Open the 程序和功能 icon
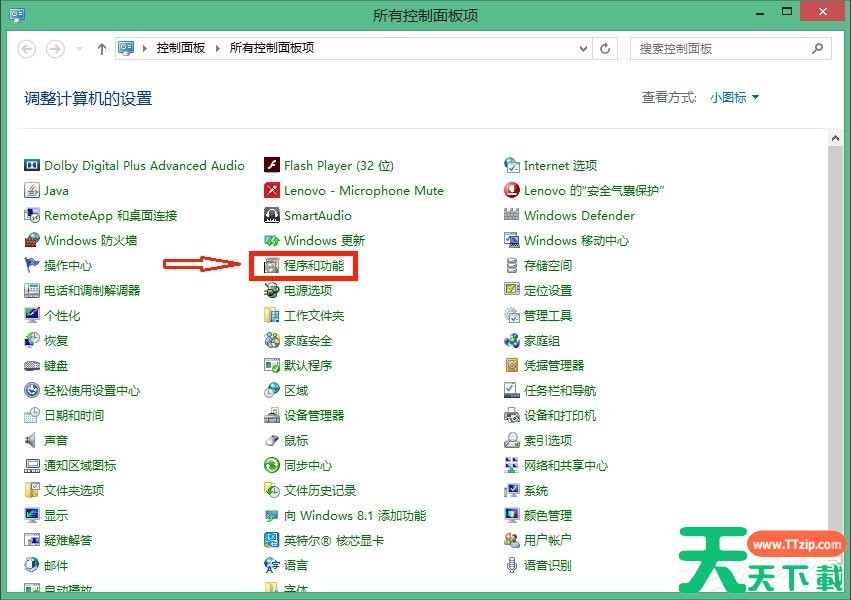Image resolution: width=851 pixels, height=600 pixels. (272, 266)
